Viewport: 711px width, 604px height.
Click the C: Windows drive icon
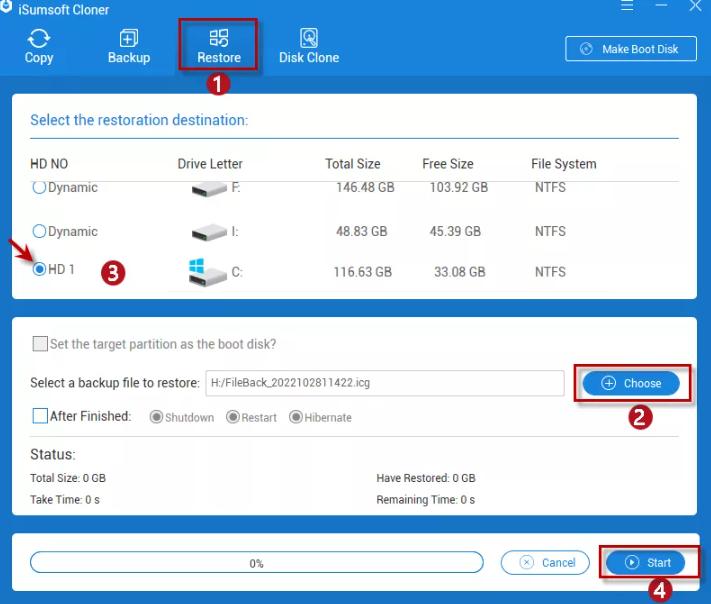coord(207,272)
